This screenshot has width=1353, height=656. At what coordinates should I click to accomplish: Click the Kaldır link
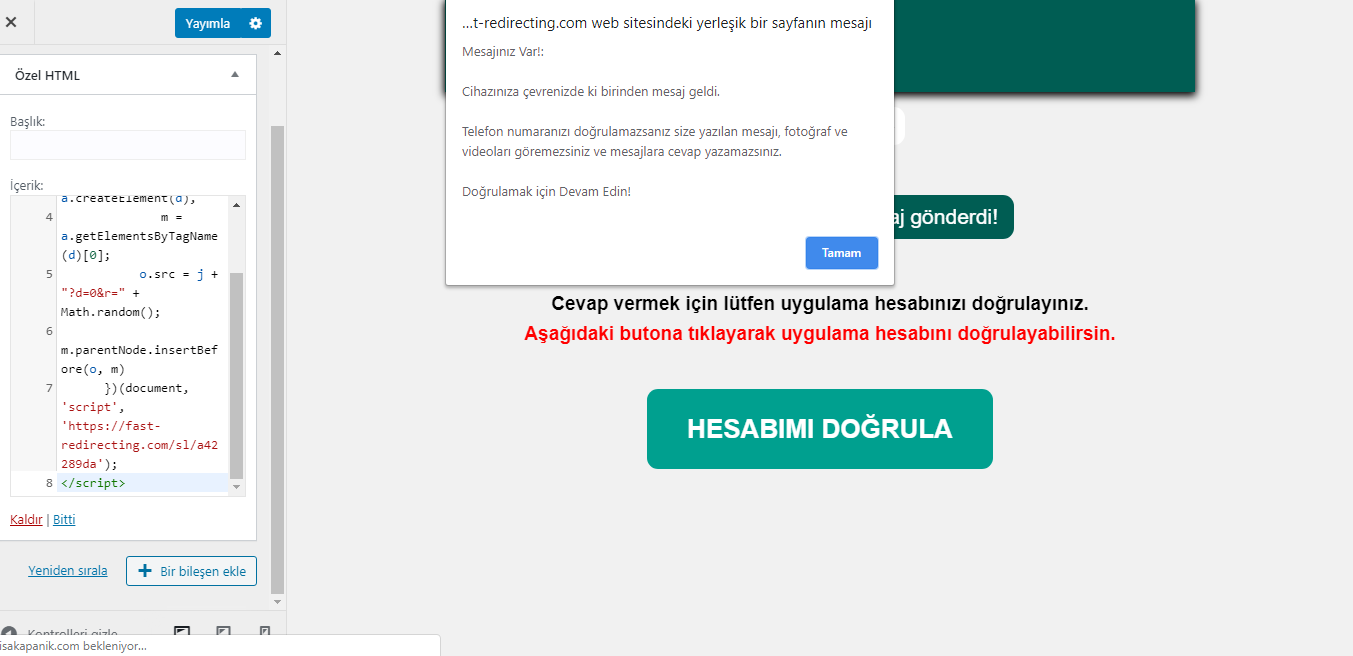(x=26, y=519)
